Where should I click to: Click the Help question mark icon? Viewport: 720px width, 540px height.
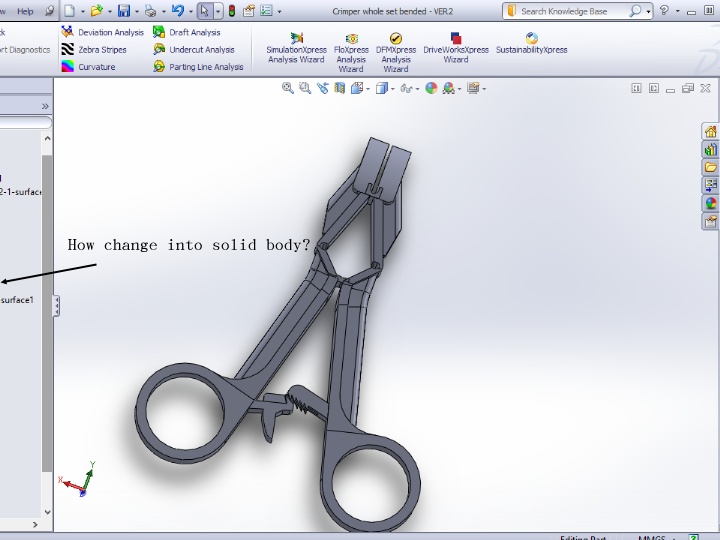(664, 11)
